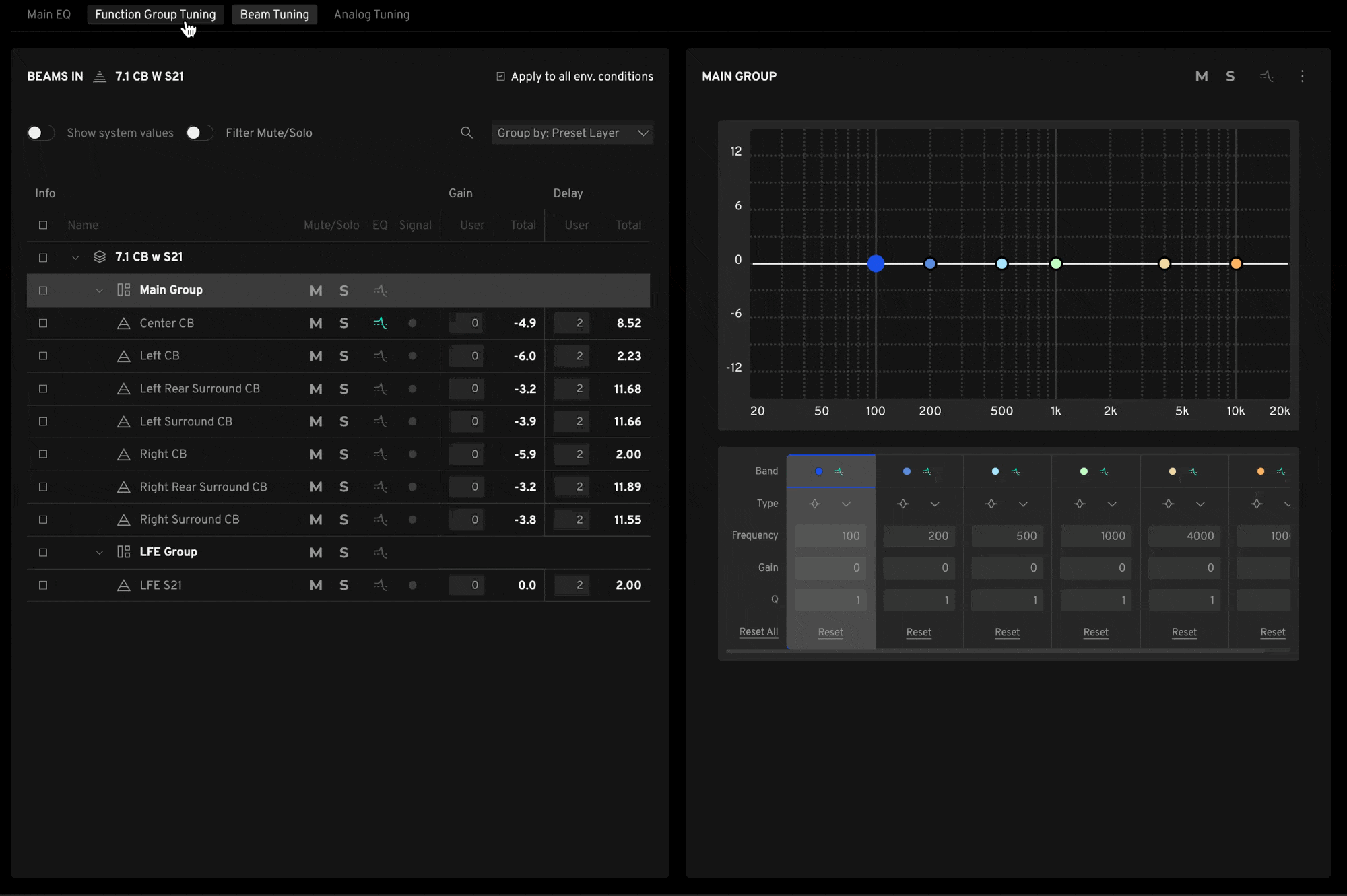Click the 200 frequency input field
Screen dimensions: 1347x896
pyautogui.click(x=919, y=536)
